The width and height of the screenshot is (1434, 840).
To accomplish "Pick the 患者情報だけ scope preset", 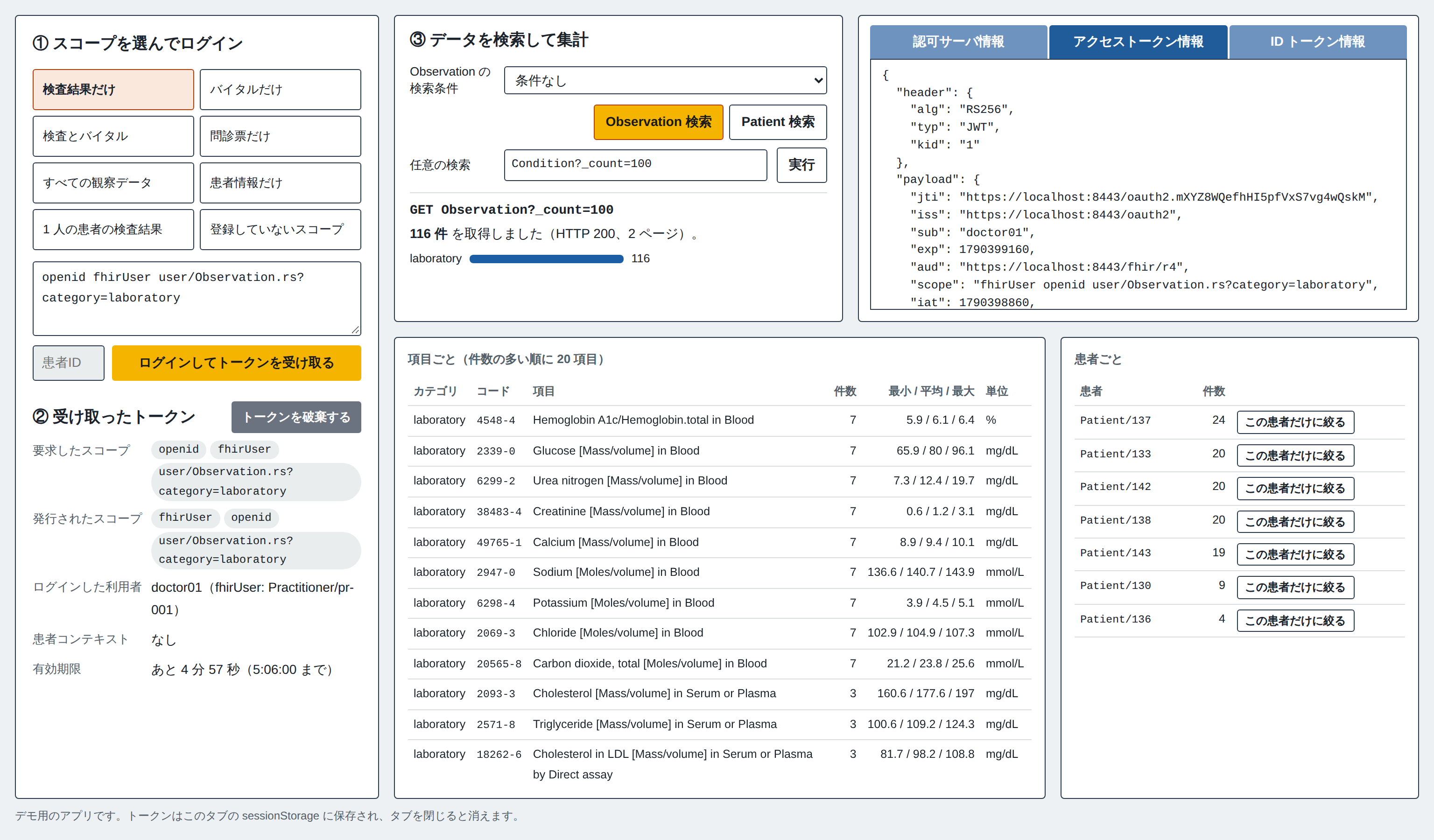I will pos(281,182).
